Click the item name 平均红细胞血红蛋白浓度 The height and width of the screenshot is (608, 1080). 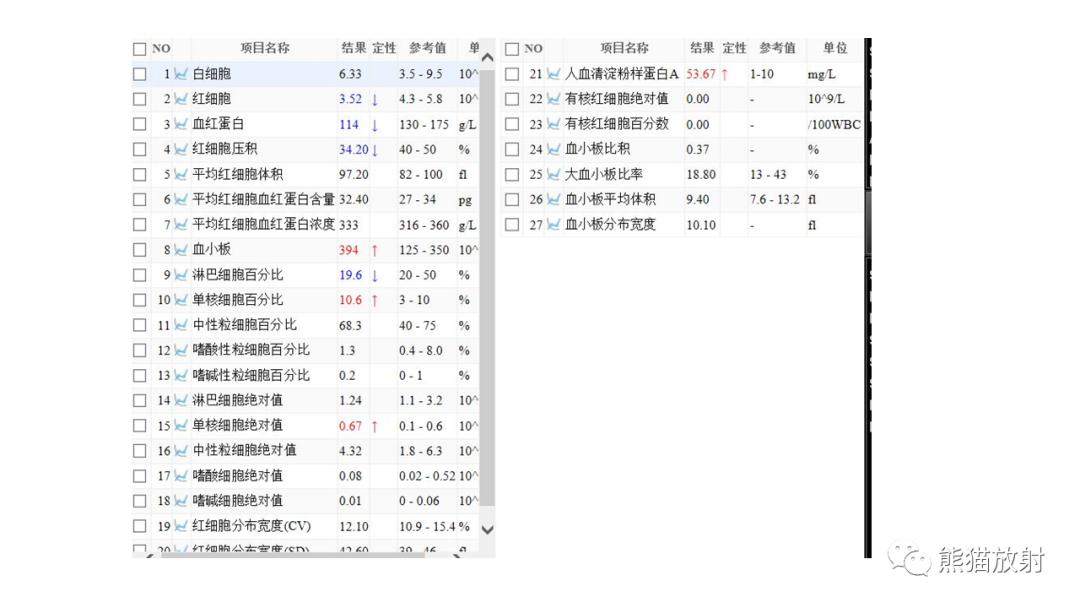(263, 224)
